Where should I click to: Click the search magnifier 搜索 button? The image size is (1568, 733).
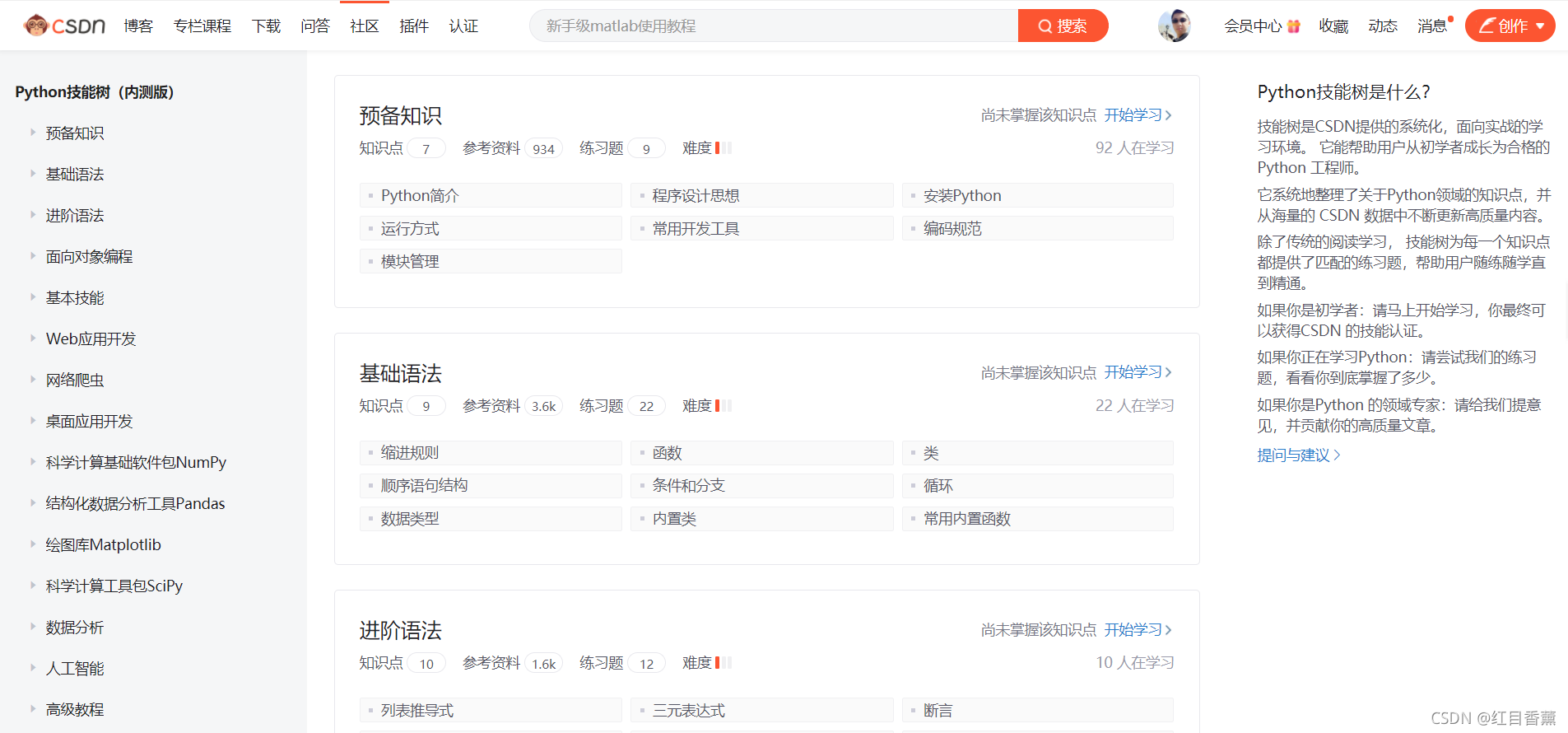point(1063,26)
